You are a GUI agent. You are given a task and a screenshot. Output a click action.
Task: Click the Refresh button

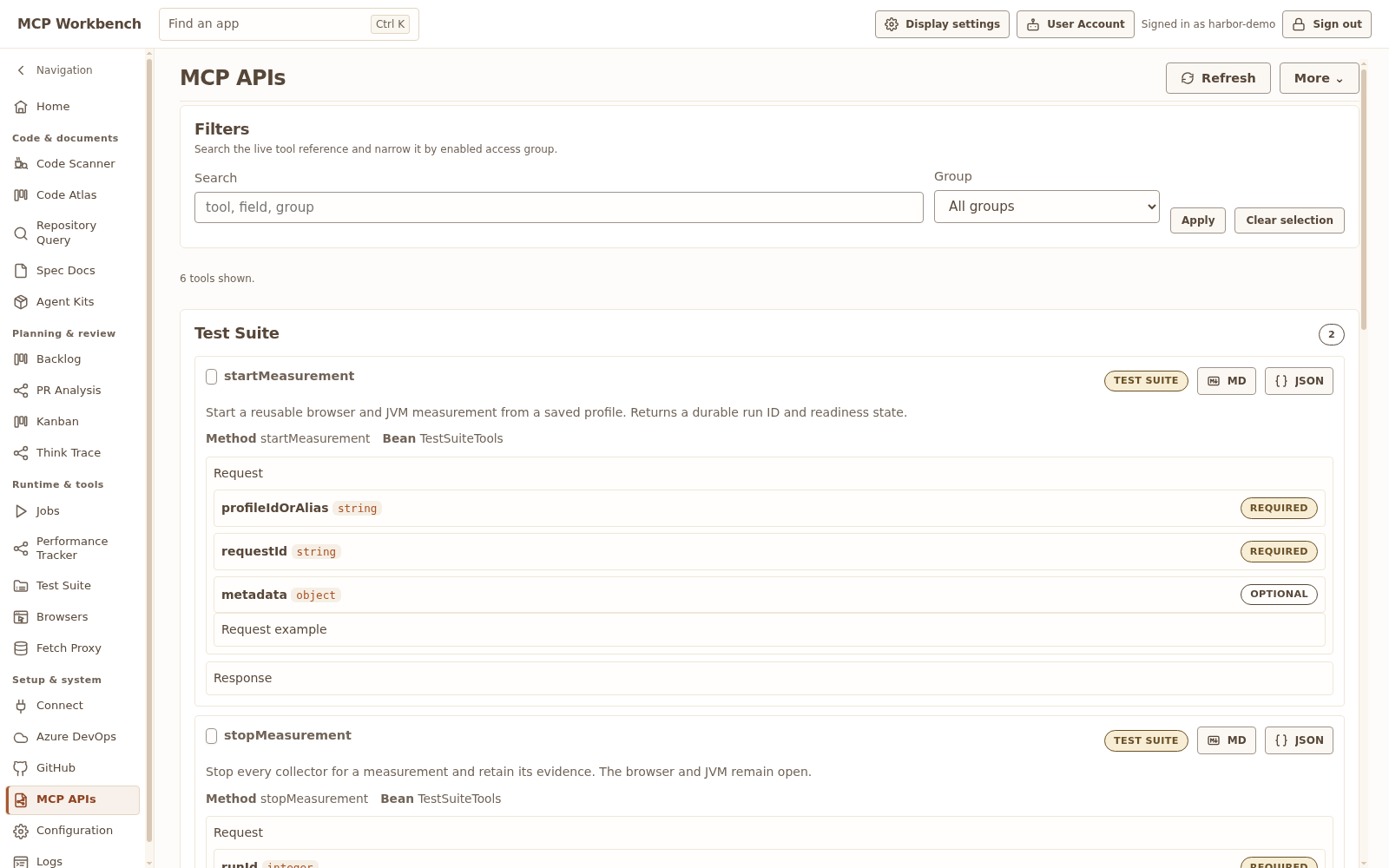point(1218,78)
